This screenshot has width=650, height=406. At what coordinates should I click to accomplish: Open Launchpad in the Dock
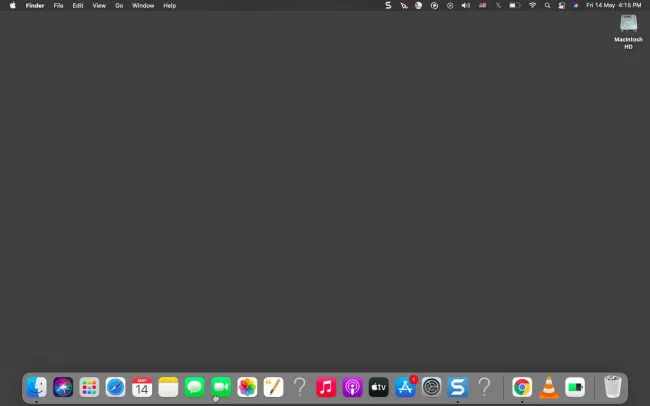tap(89, 387)
